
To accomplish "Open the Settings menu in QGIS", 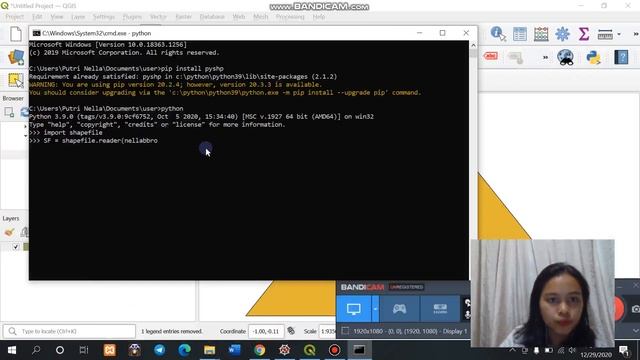I will (104, 17).
